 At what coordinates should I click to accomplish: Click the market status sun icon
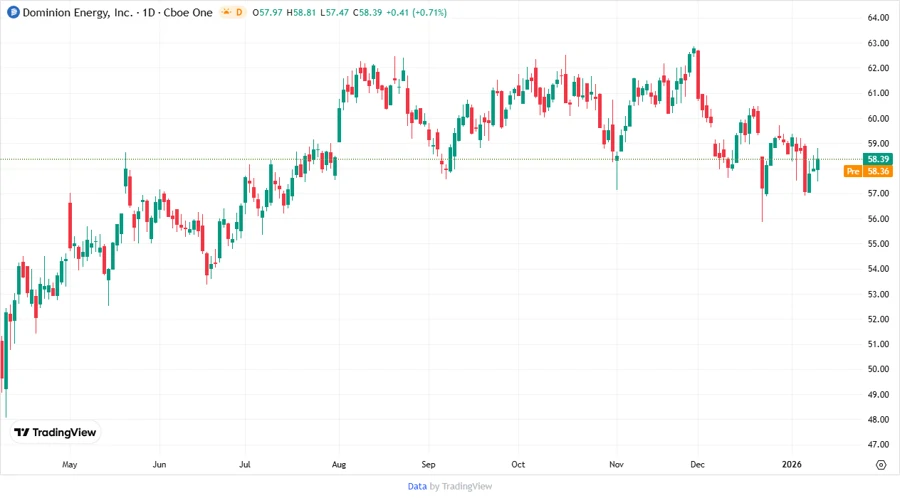pos(226,12)
